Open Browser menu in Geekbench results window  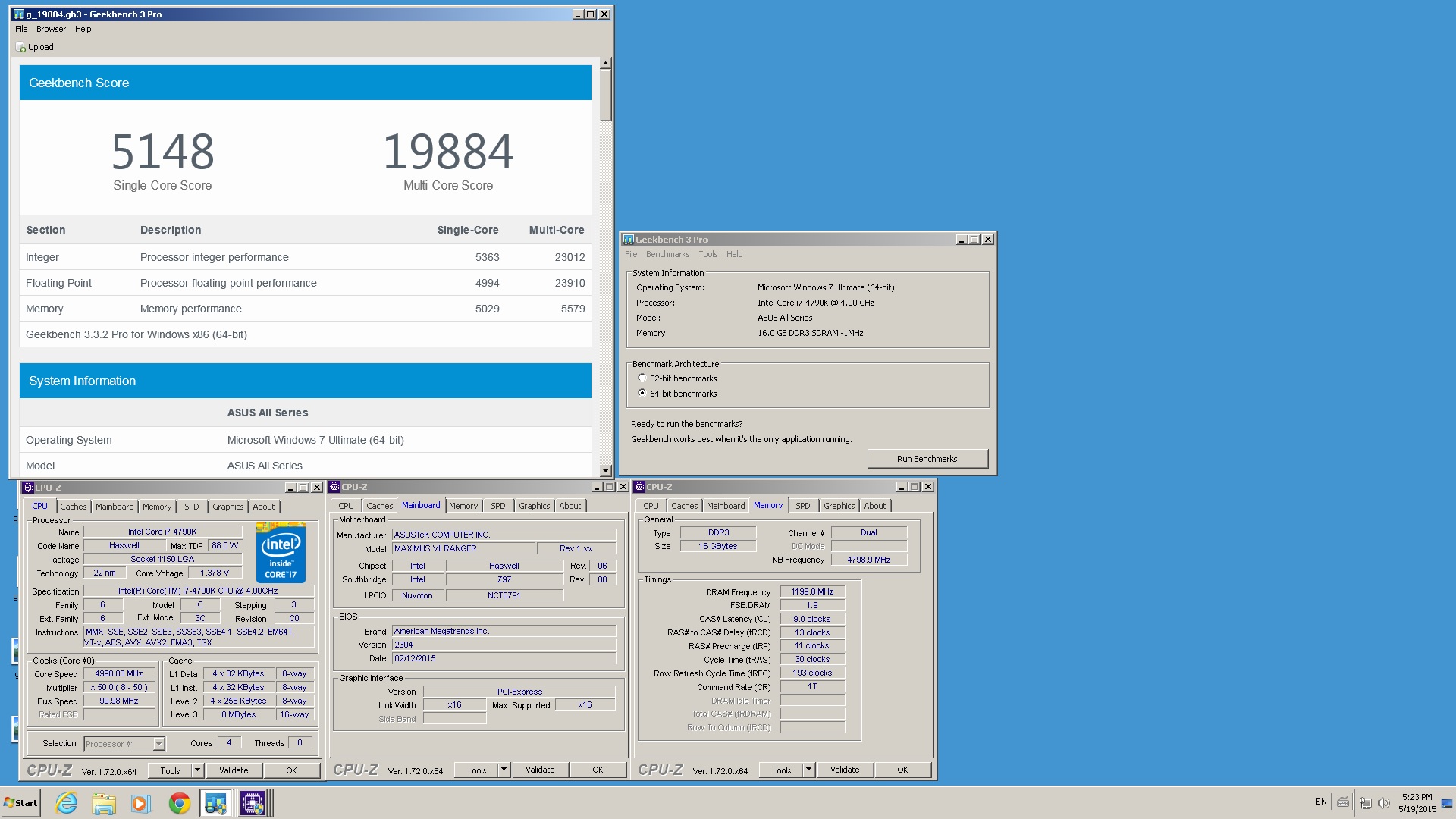(x=51, y=29)
